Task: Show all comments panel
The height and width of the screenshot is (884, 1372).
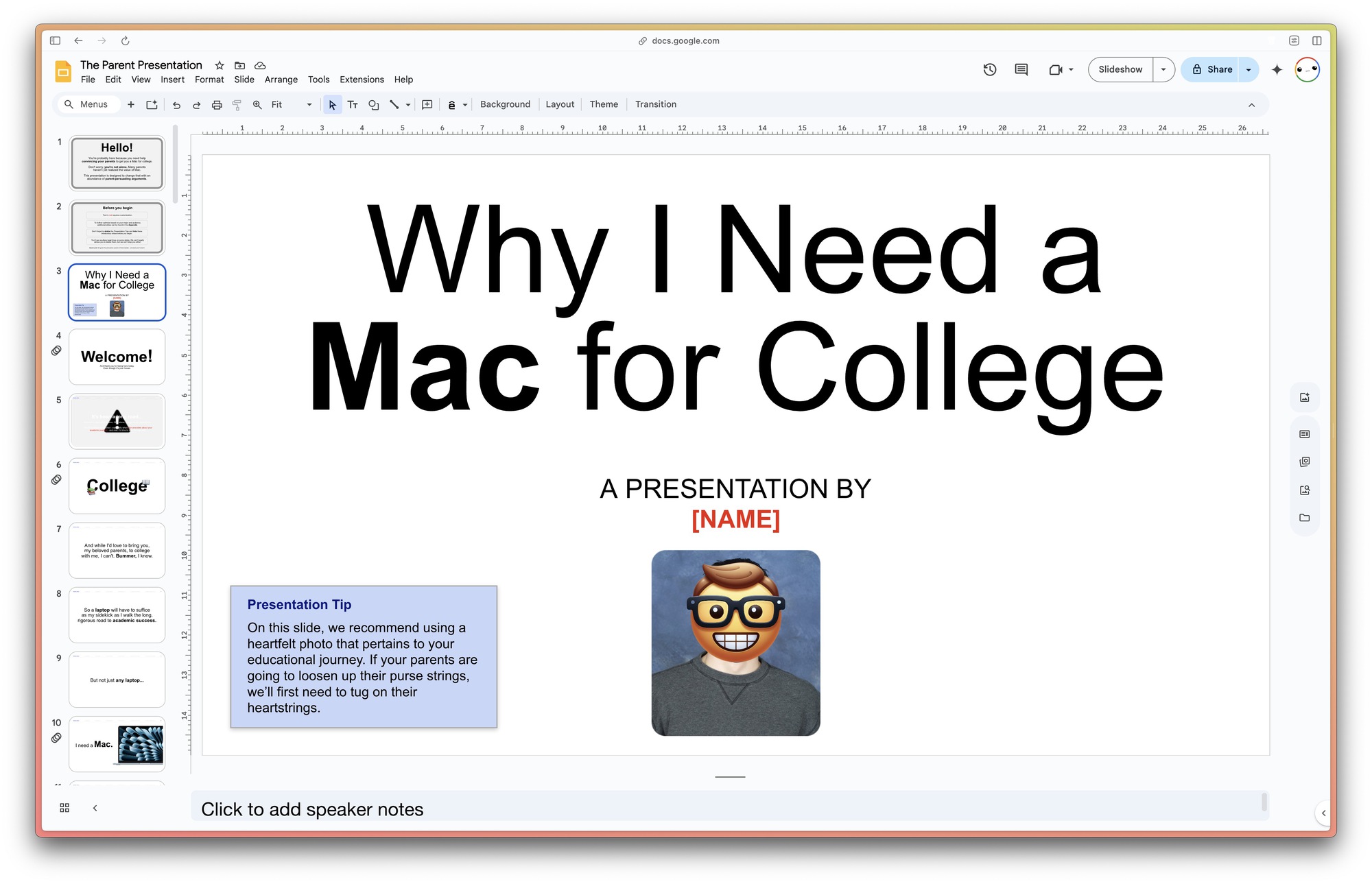Action: click(1021, 69)
